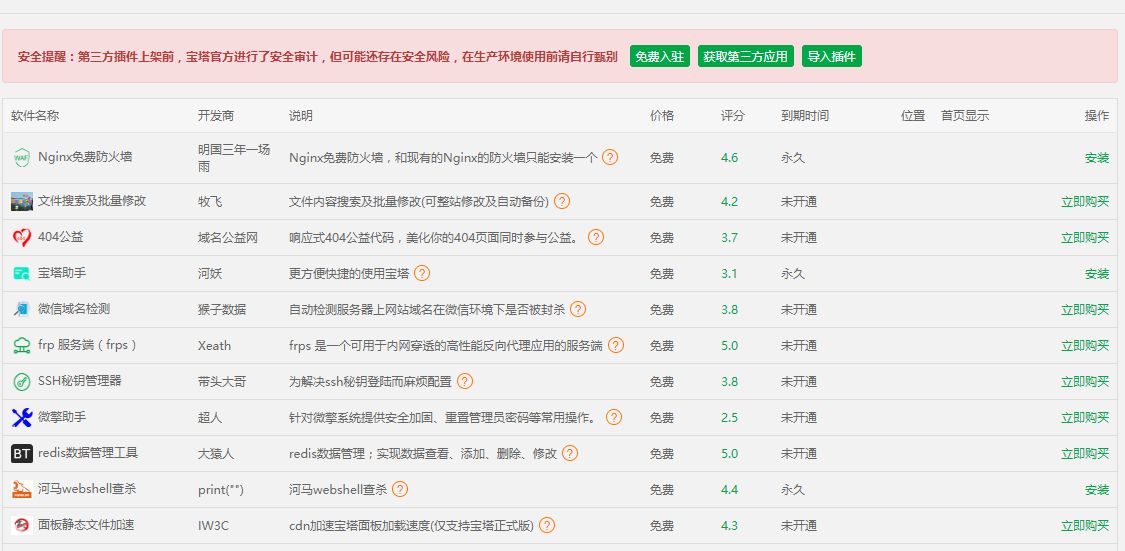Click the 说明 column header
1125x551 pixels.
tap(301, 116)
